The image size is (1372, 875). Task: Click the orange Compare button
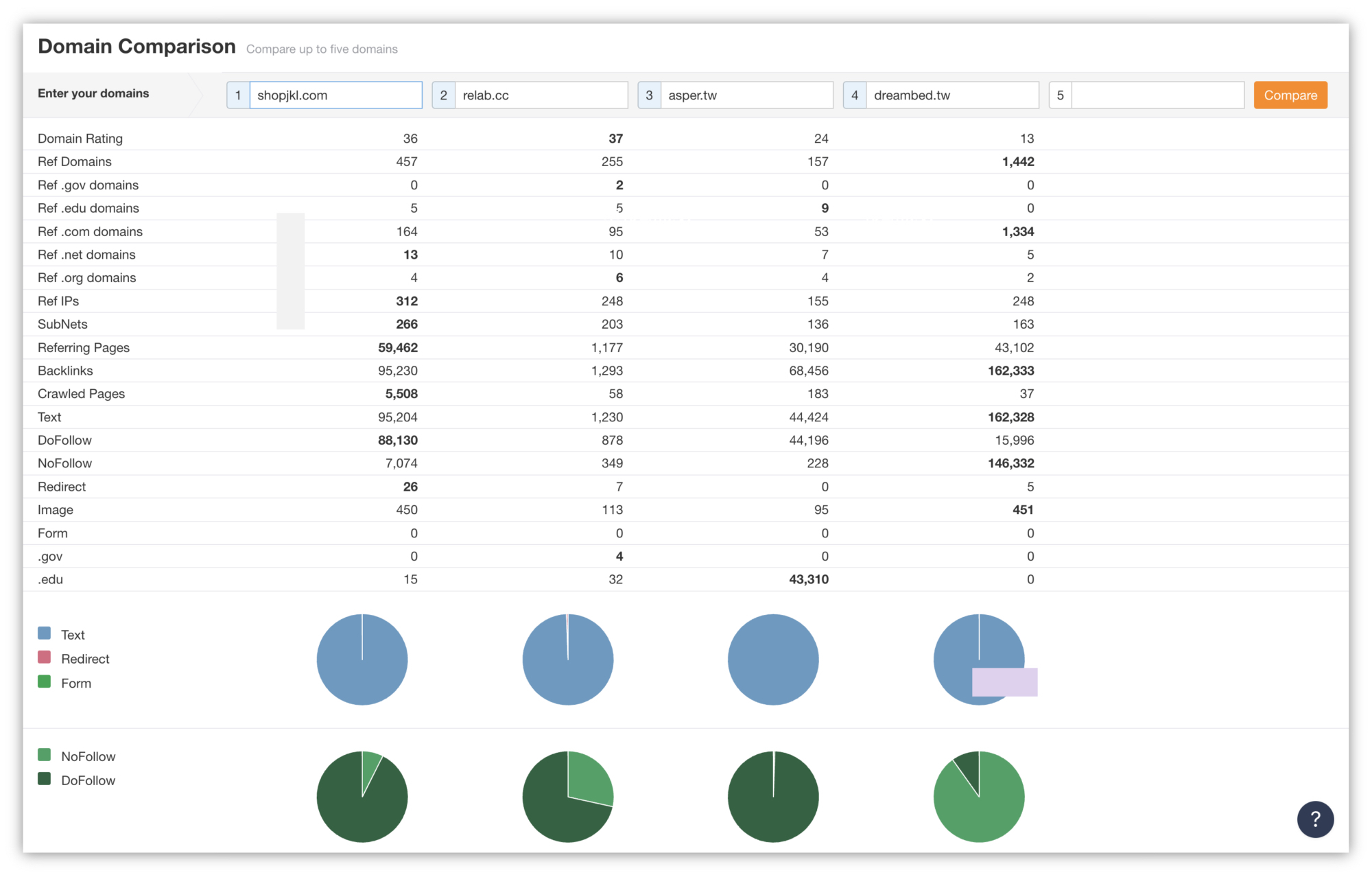click(x=1290, y=95)
